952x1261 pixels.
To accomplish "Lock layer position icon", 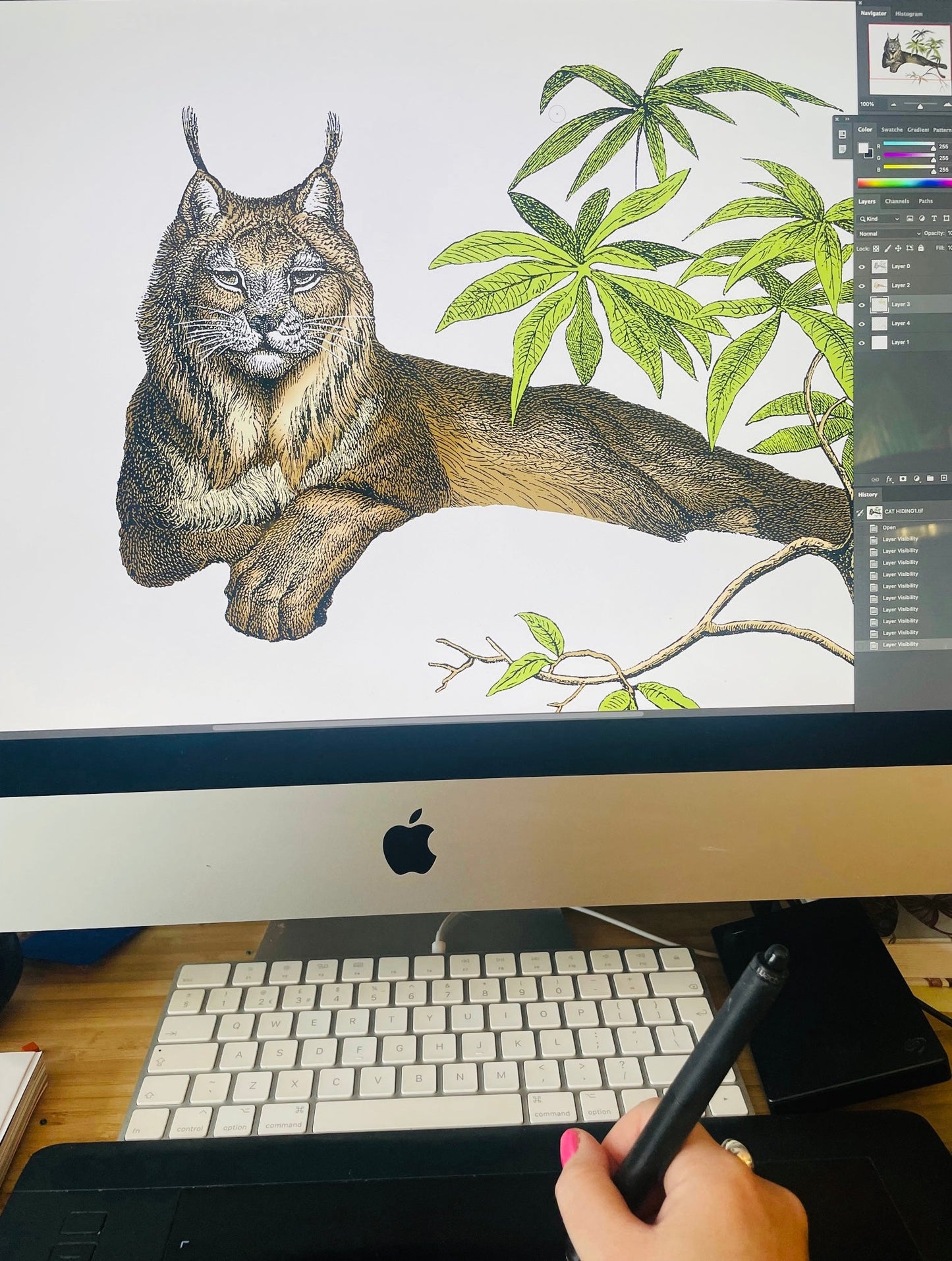I will tap(898, 248).
